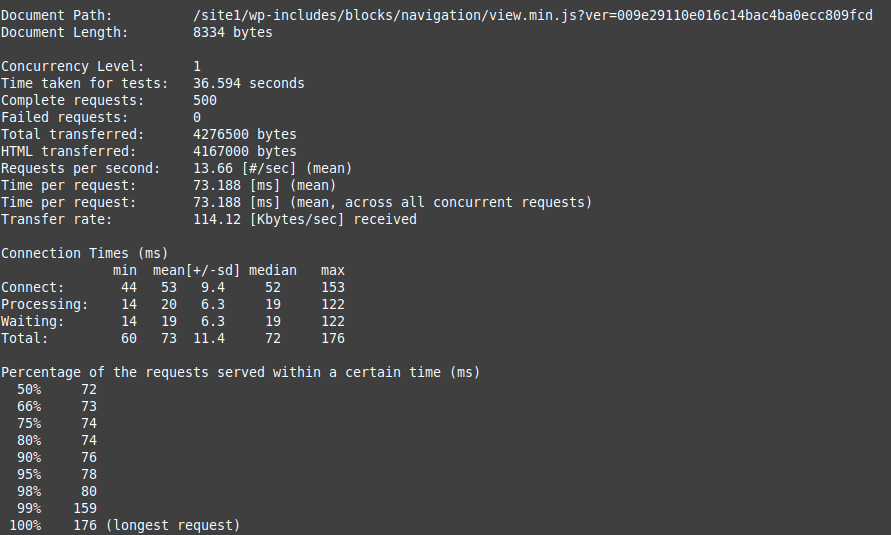Click the Document Path URL text
Screen dimensions: 891x535
(532, 15)
